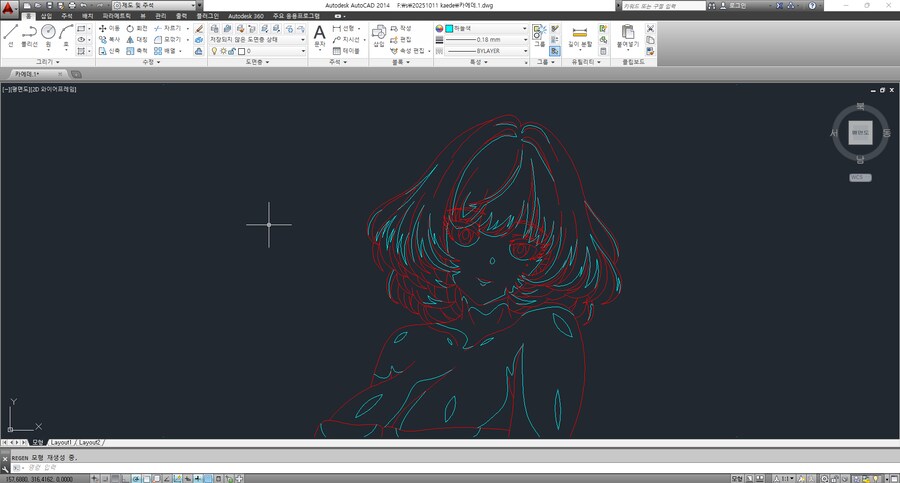Click the Linear dimension (선형) tool
Screen dimensions: 900x483
343,28
